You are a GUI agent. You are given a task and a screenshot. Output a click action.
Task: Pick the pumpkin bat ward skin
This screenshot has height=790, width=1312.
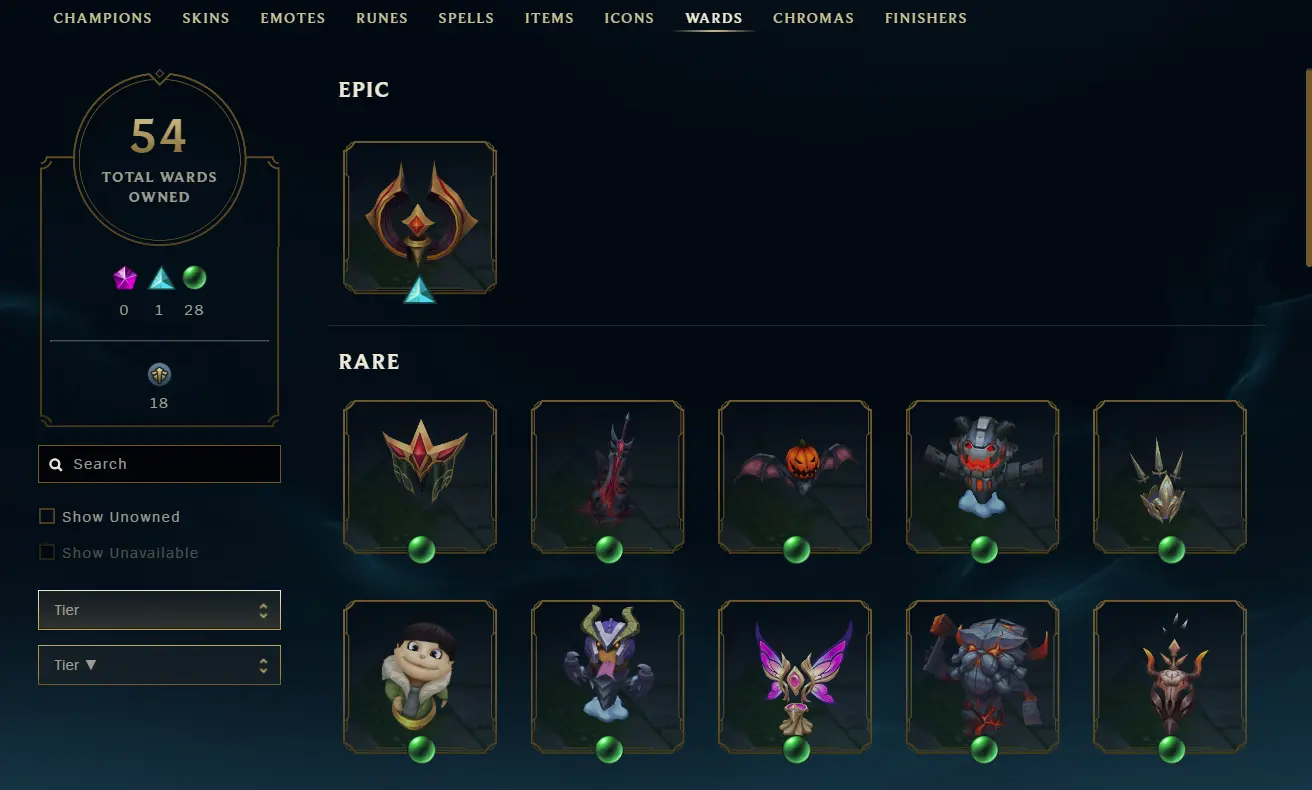point(795,477)
